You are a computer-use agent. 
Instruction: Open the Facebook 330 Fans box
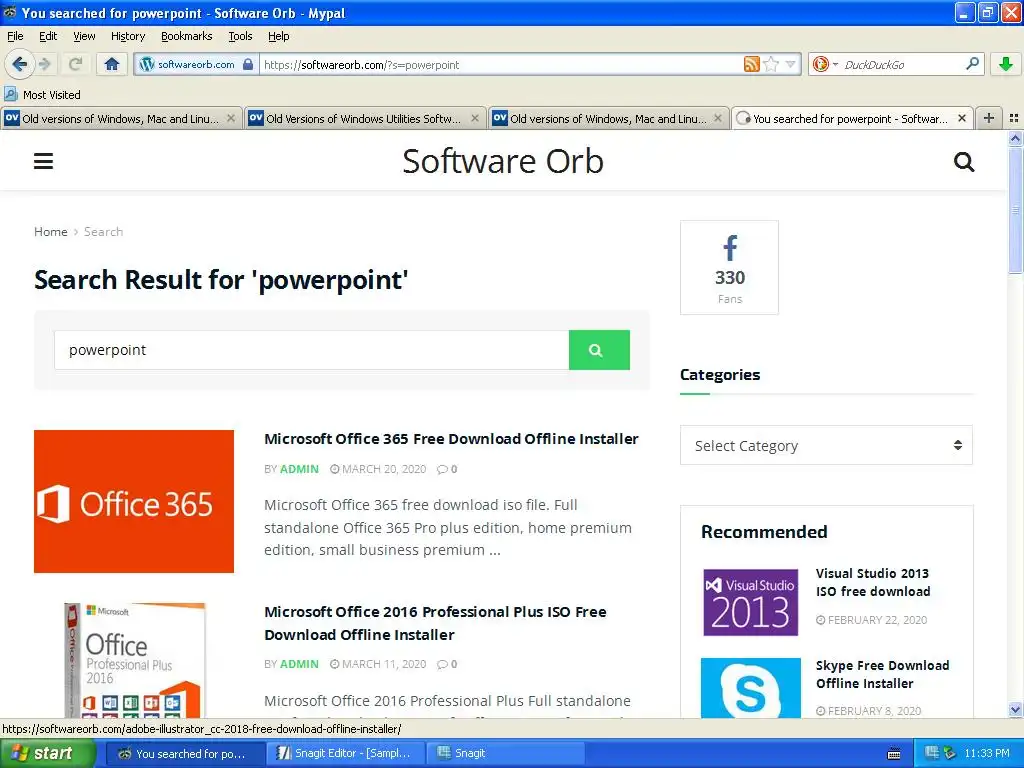[x=729, y=268]
